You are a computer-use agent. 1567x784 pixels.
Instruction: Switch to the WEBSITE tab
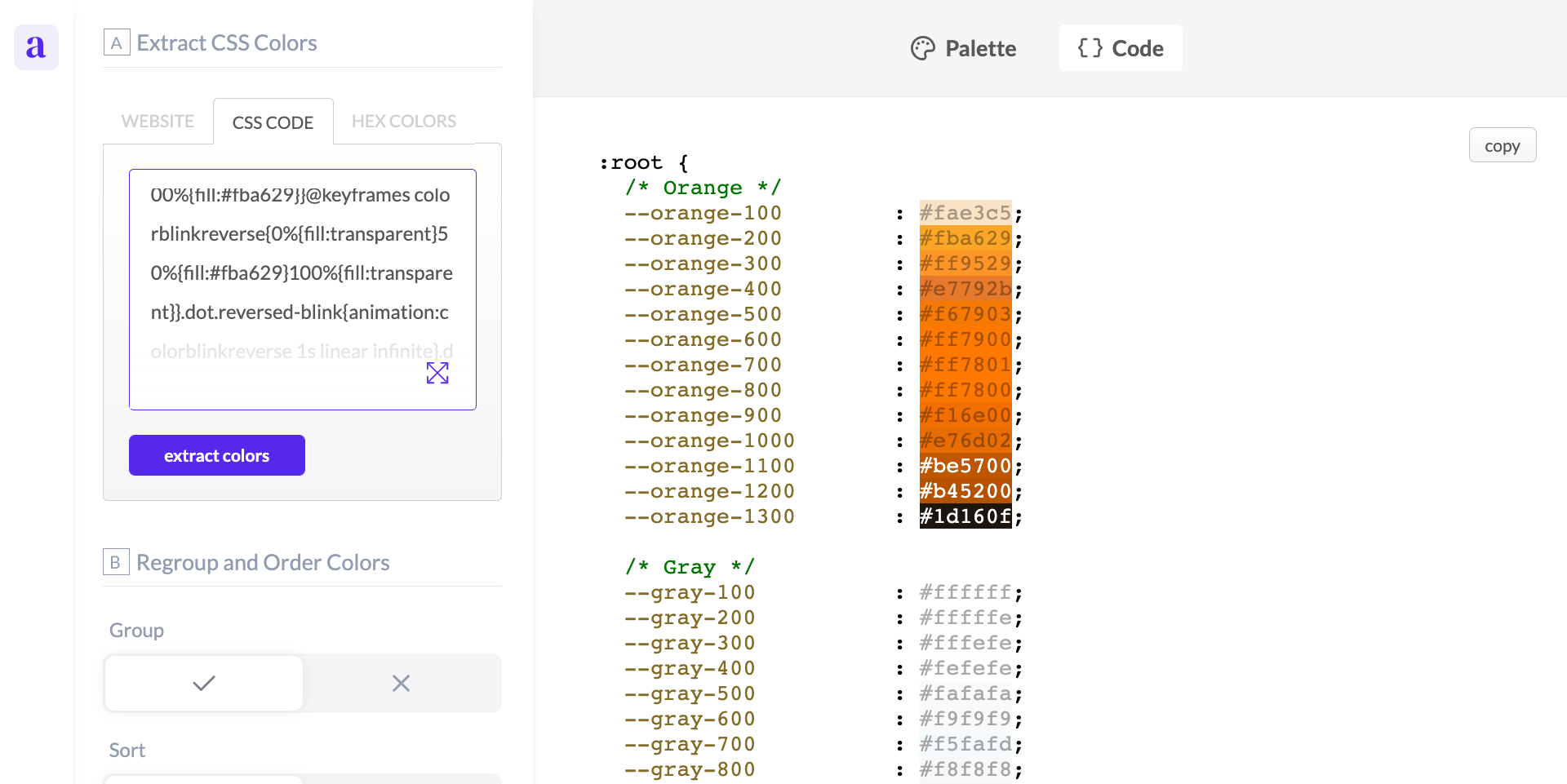pyautogui.click(x=158, y=122)
